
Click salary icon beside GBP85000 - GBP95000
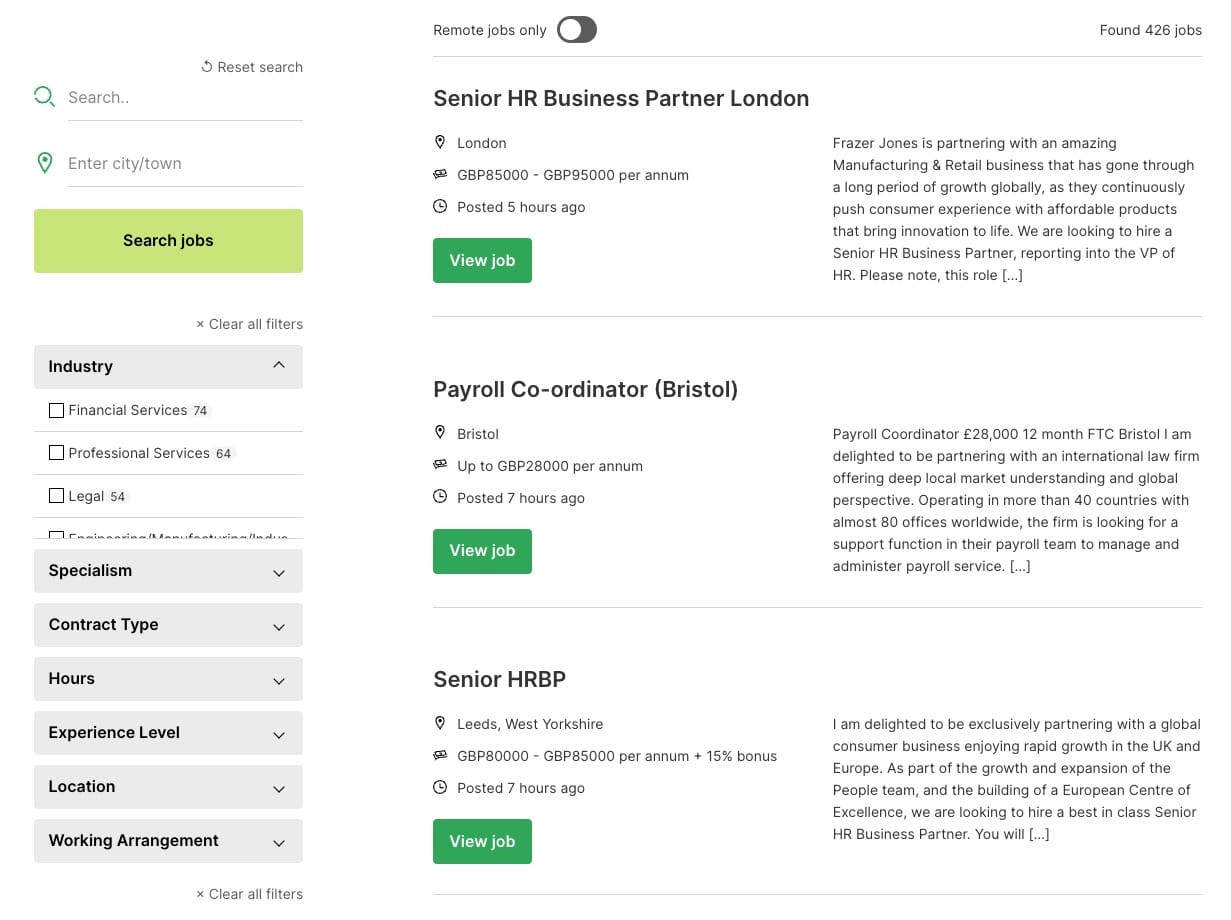coord(440,175)
